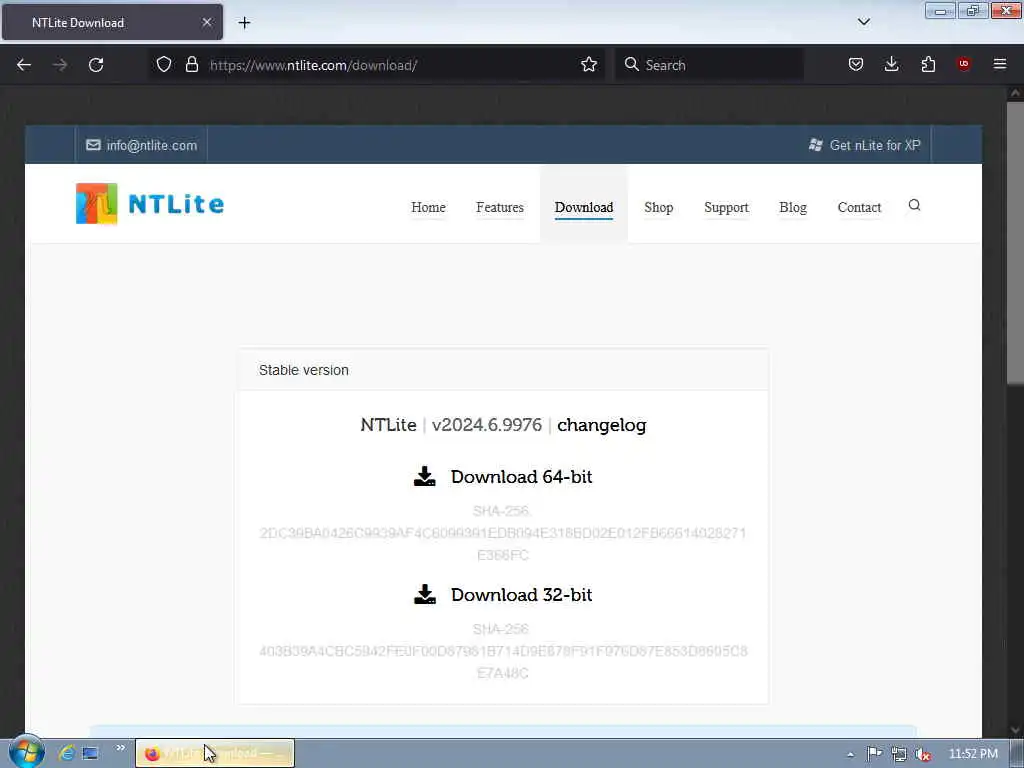The width and height of the screenshot is (1024, 768).
Task: Click the taskbar clock 11:52 PM
Action: click(973, 754)
